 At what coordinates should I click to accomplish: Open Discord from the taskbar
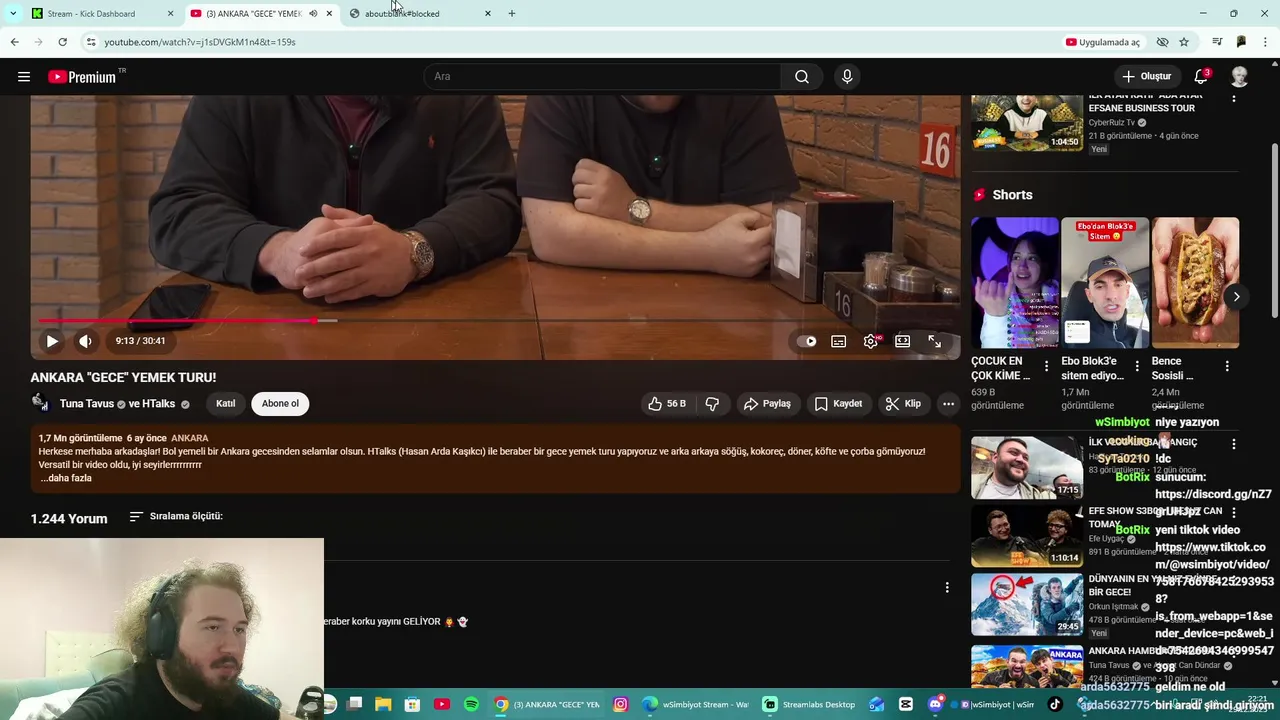coord(935,705)
